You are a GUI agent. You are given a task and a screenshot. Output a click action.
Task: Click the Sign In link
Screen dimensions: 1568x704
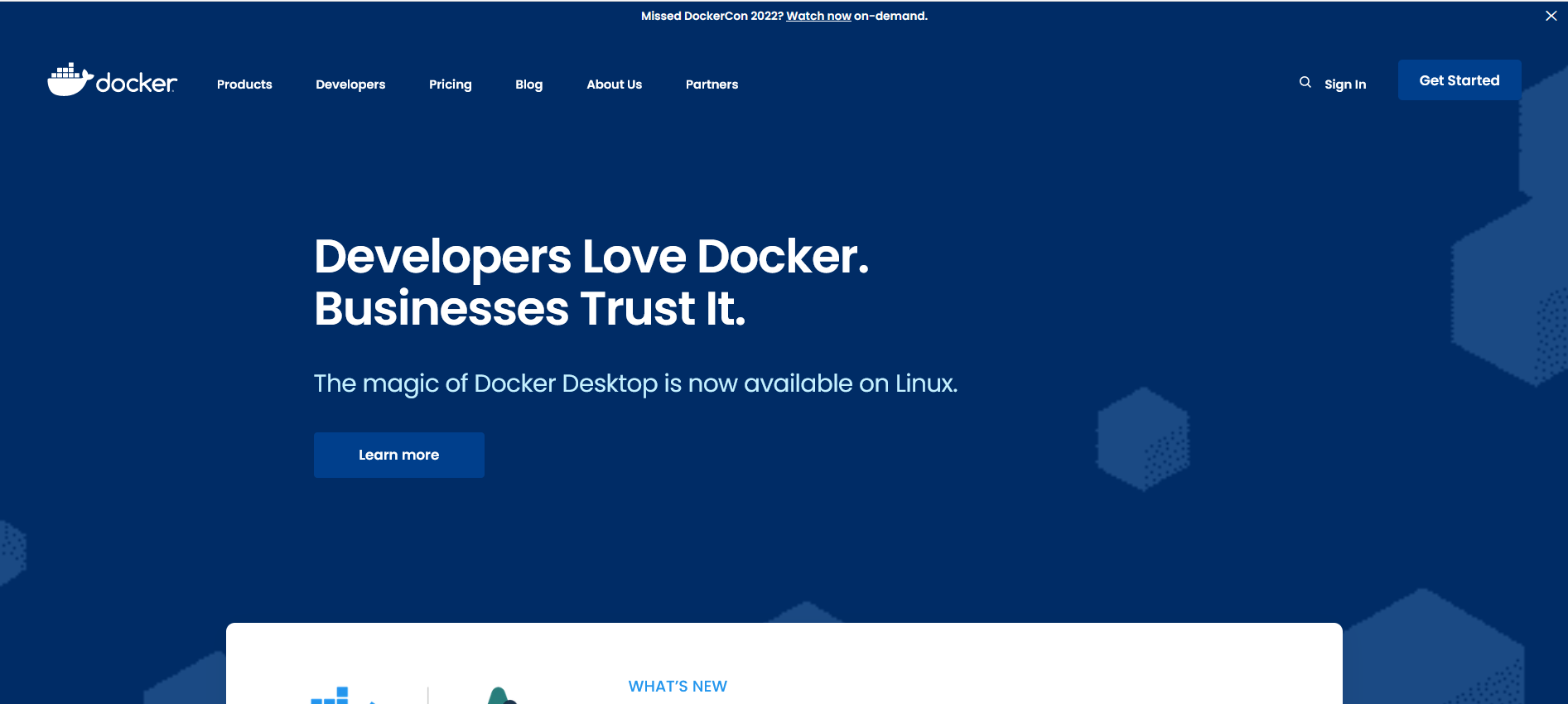click(x=1345, y=84)
